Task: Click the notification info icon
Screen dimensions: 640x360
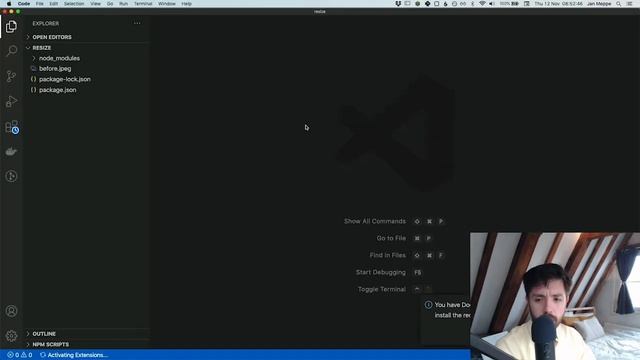Action: [x=428, y=304]
